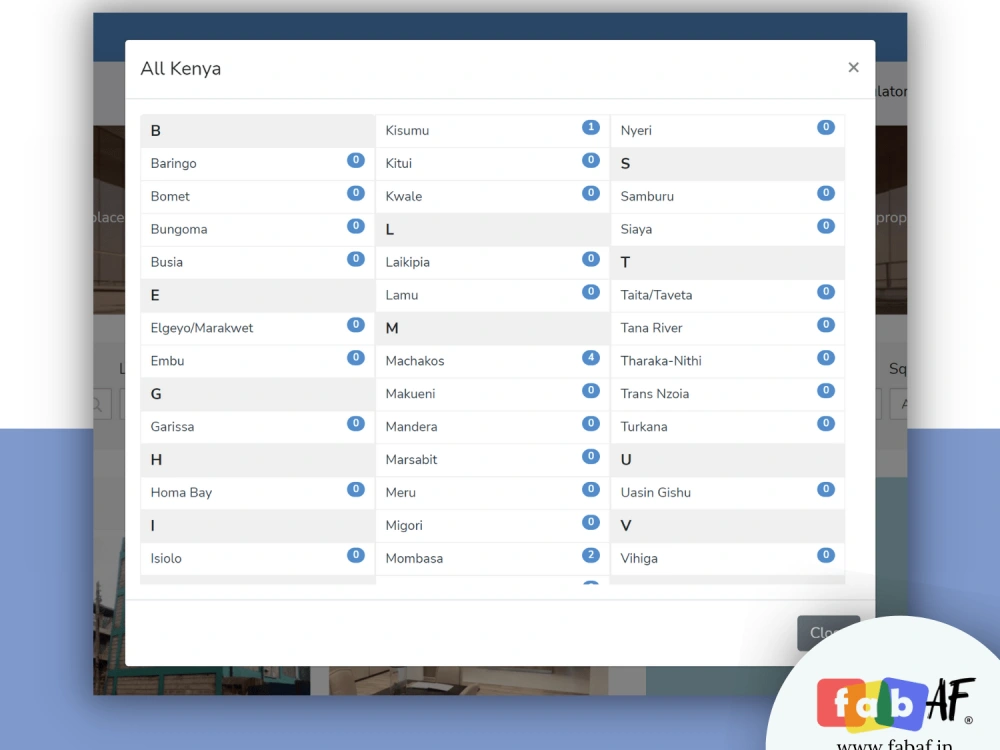Click the Busia zero count badge
1000x750 pixels.
[356, 259]
